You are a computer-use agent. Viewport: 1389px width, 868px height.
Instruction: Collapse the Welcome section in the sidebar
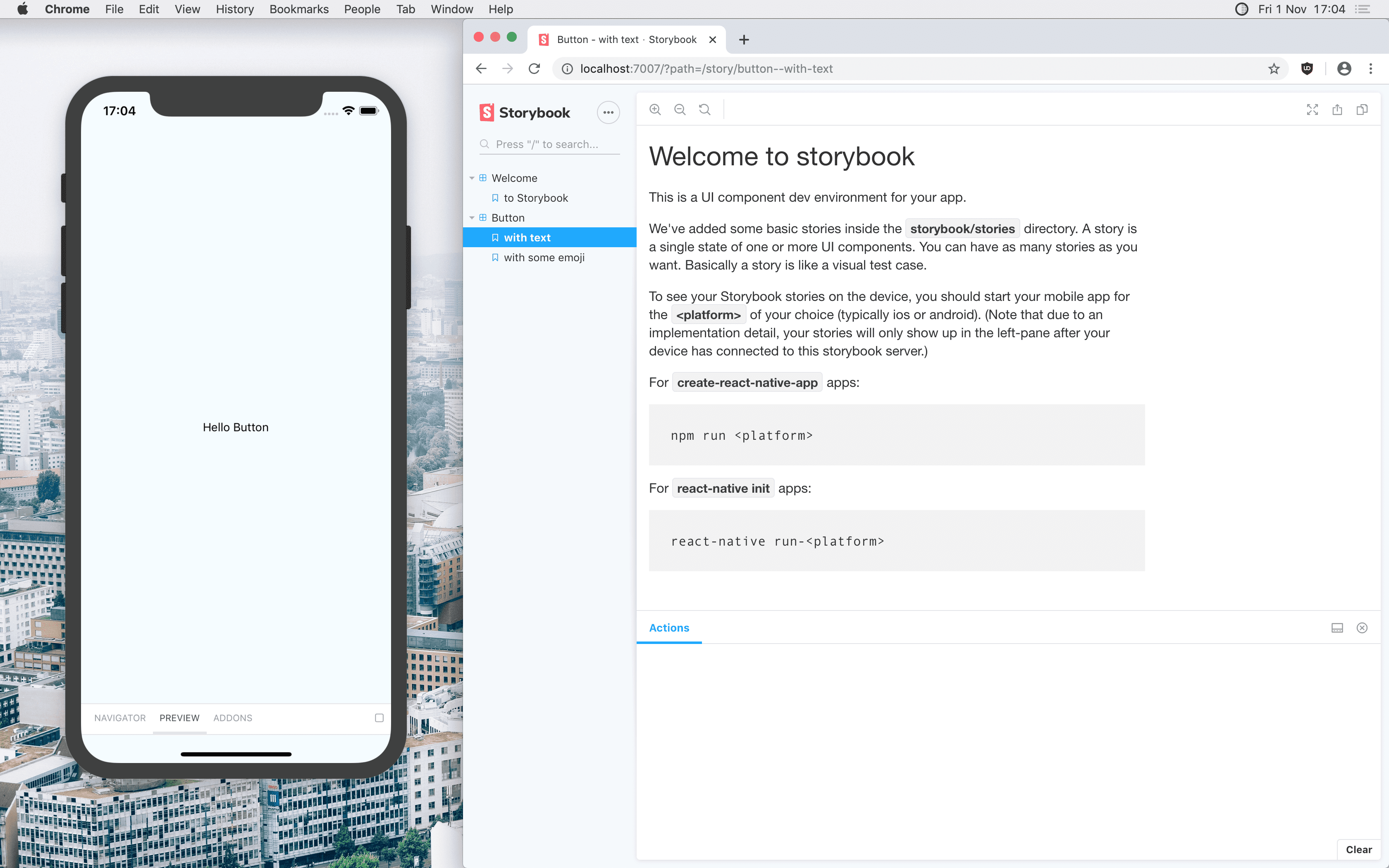[x=473, y=178]
